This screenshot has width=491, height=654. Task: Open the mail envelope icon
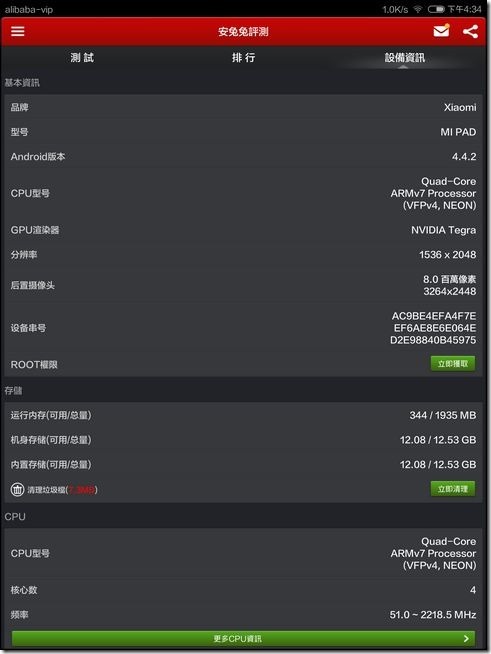click(441, 31)
